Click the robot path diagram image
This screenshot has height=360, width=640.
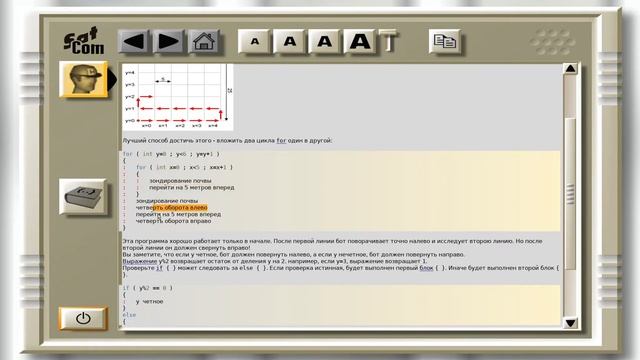[x=178, y=97]
